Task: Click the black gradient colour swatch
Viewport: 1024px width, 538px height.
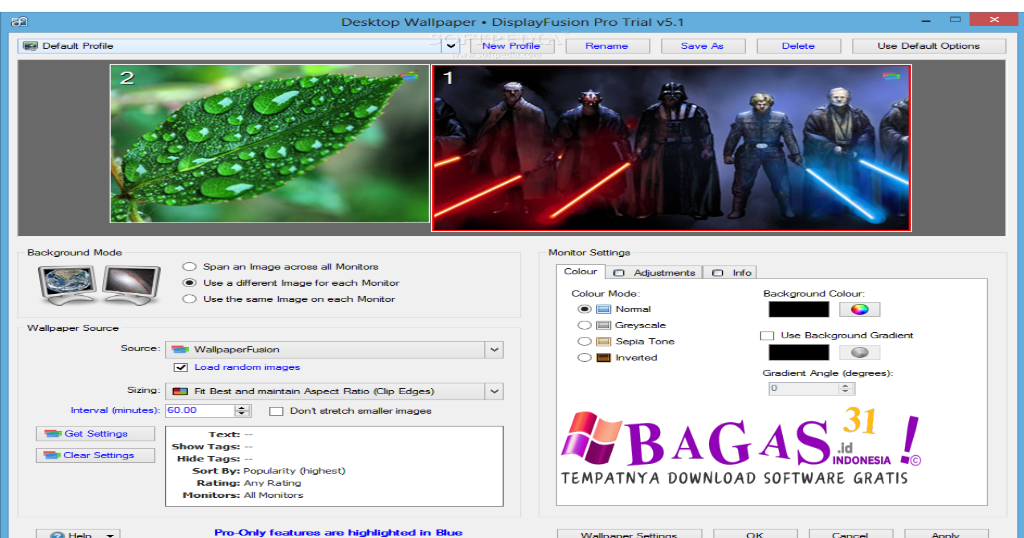Action: (x=799, y=353)
